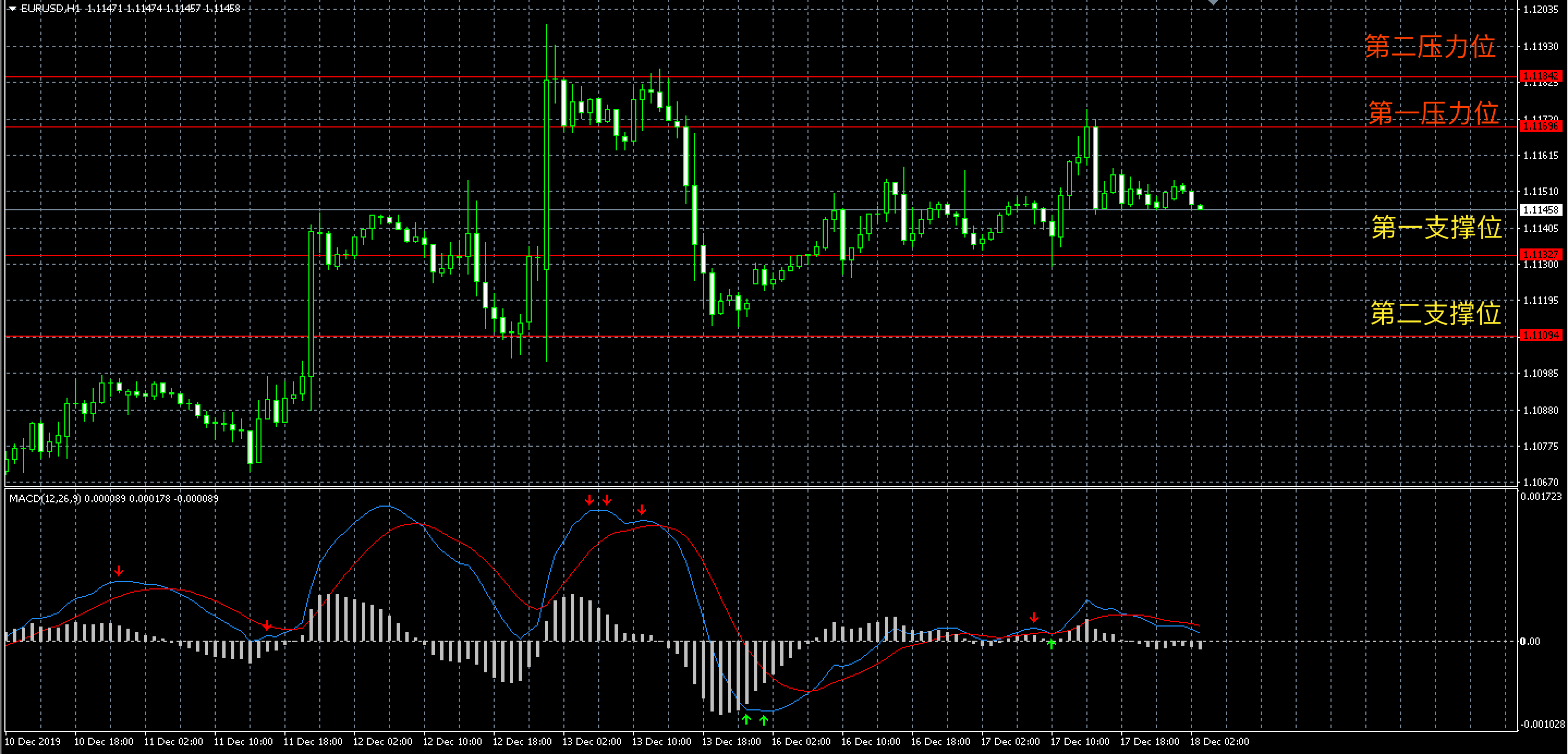Select the 第一支撑位 text label
Screen dimensions: 1568x754
[1436, 228]
